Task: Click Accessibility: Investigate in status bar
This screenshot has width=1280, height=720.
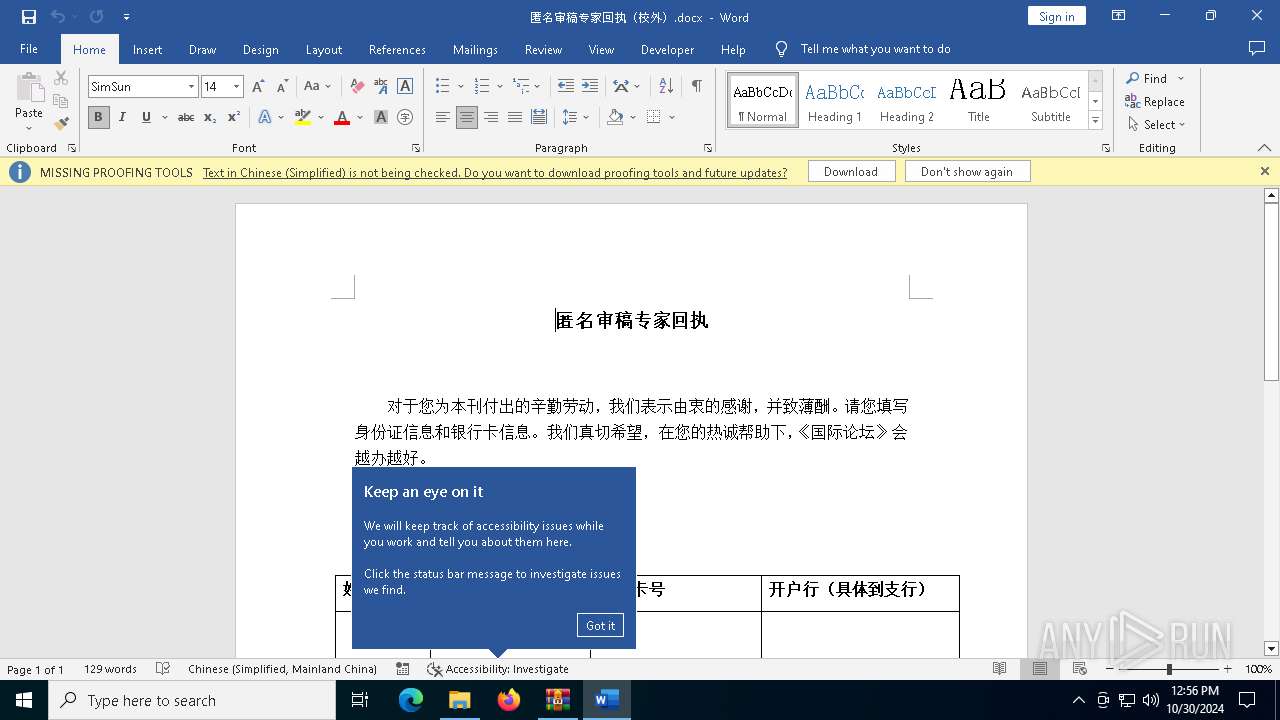Action: (498, 669)
